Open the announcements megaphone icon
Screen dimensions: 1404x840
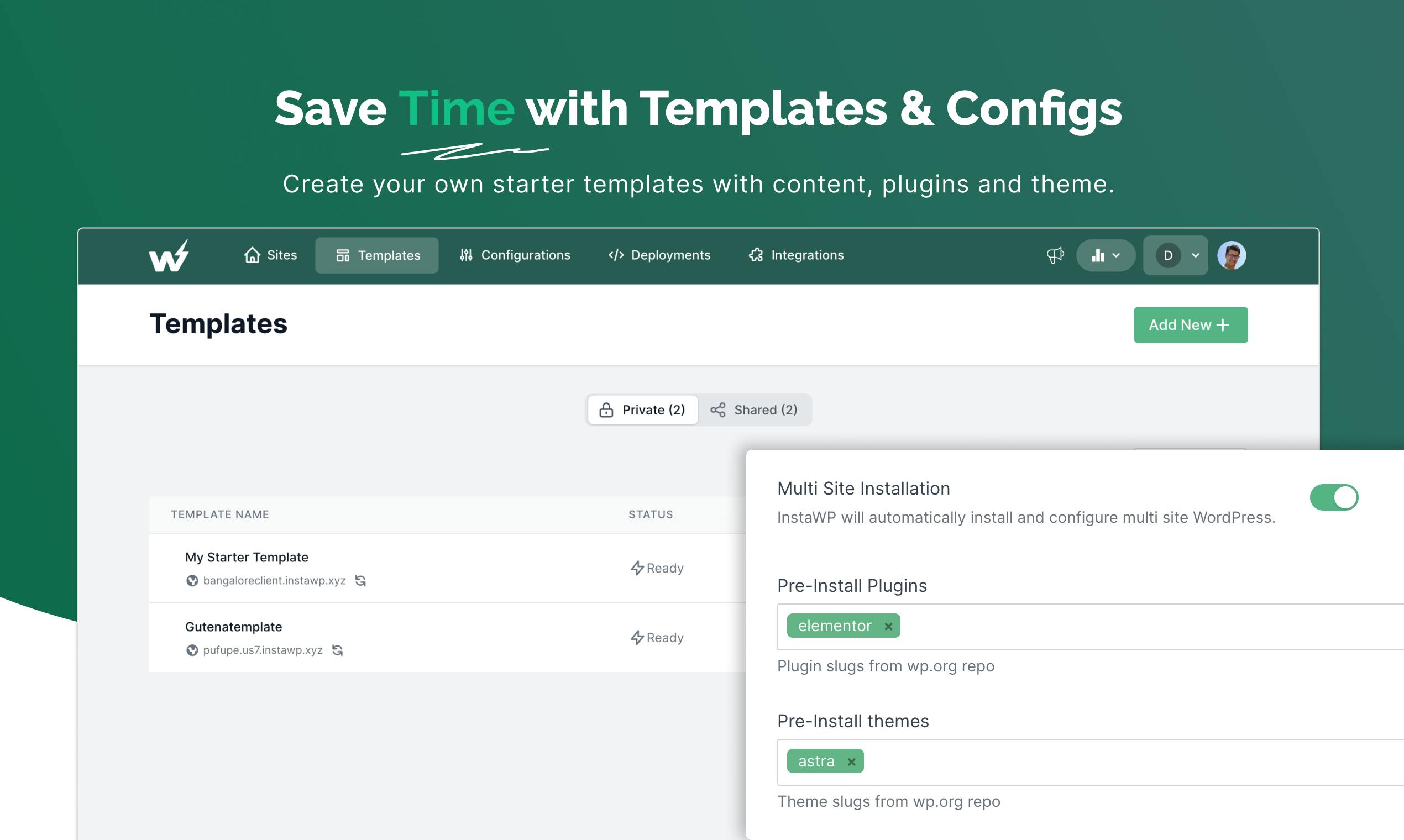pos(1055,255)
